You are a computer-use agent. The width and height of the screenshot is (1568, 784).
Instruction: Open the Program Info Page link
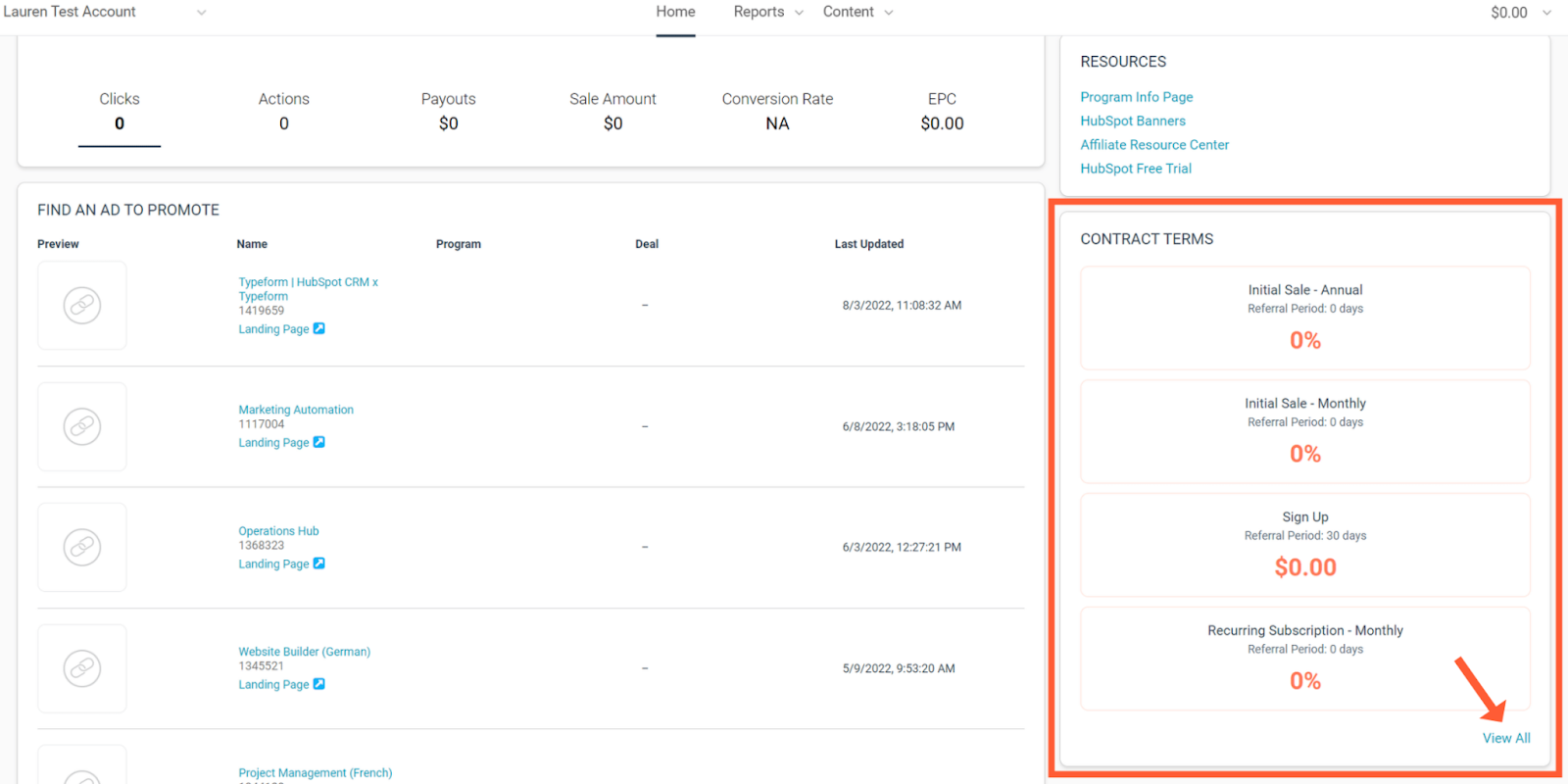(x=1137, y=97)
